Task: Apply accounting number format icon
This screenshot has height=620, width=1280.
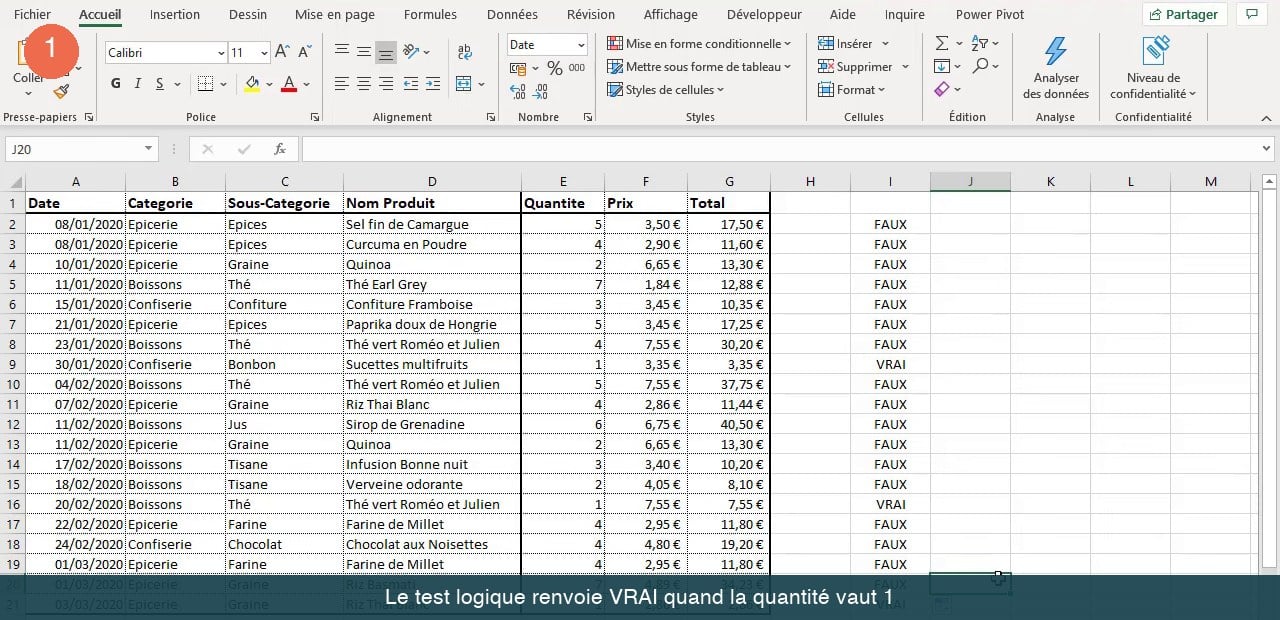Action: point(518,68)
